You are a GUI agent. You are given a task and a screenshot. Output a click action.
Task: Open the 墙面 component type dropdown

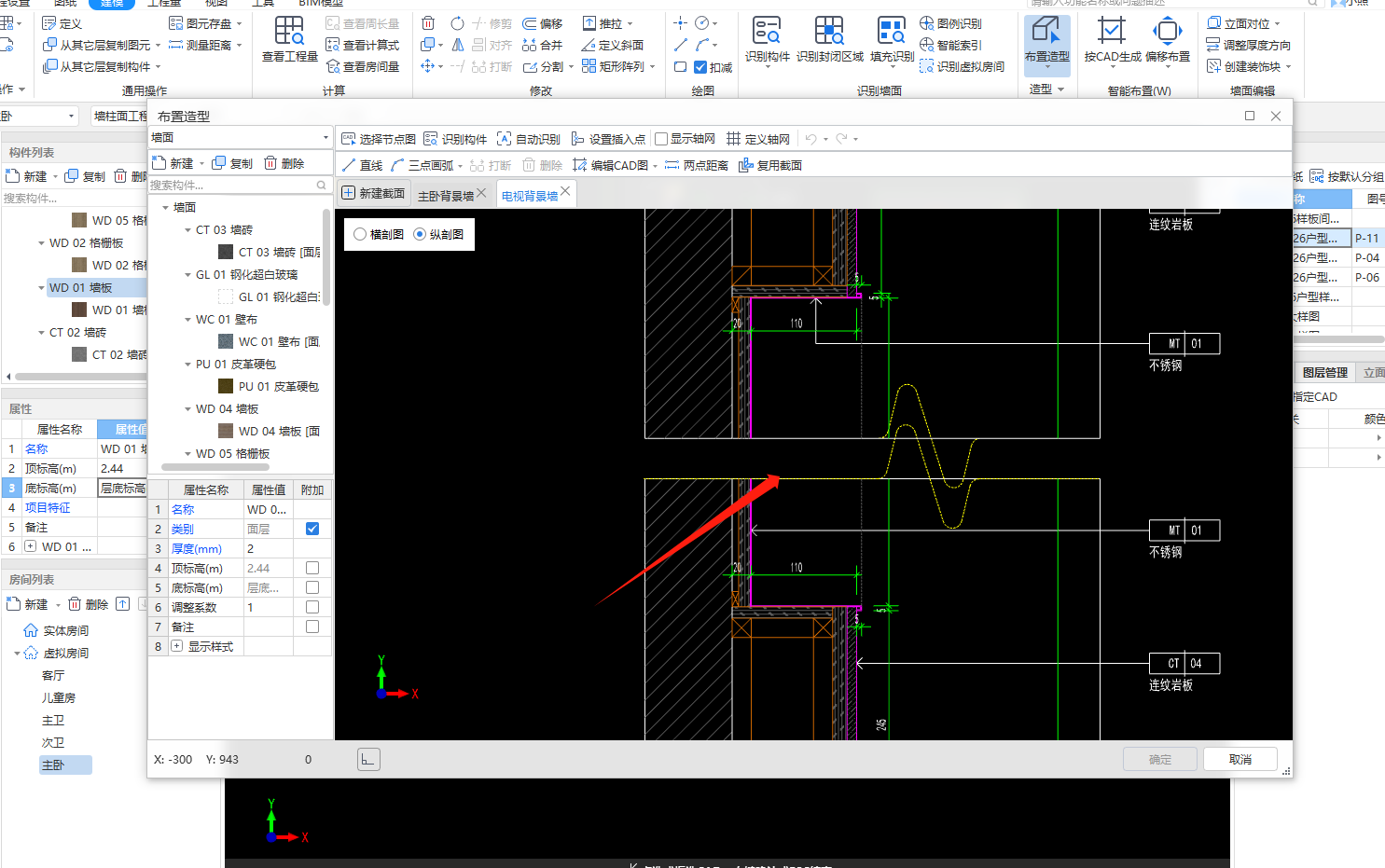(241, 137)
